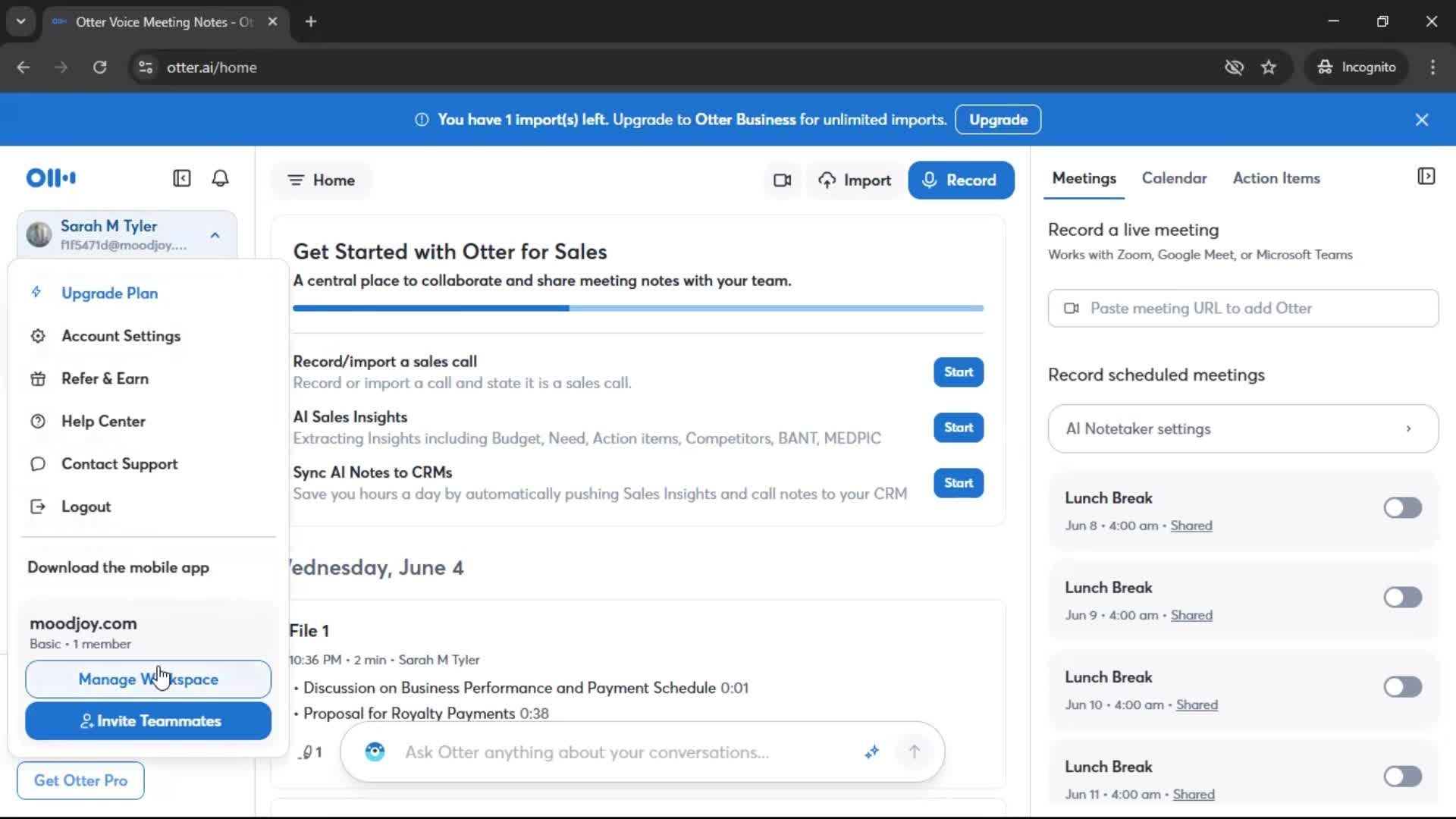Click the tracking protection eye icon
Viewport: 1456px width, 819px height.
(x=1234, y=67)
